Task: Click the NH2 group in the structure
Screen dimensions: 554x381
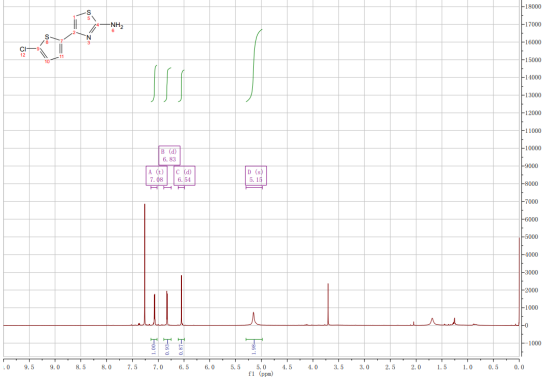Action: pyautogui.click(x=117, y=25)
